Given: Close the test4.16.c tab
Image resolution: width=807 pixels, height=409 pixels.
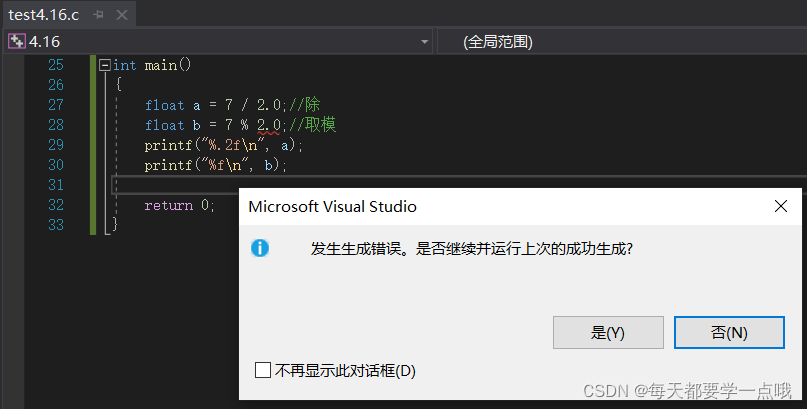Looking at the screenshot, I should (122, 15).
